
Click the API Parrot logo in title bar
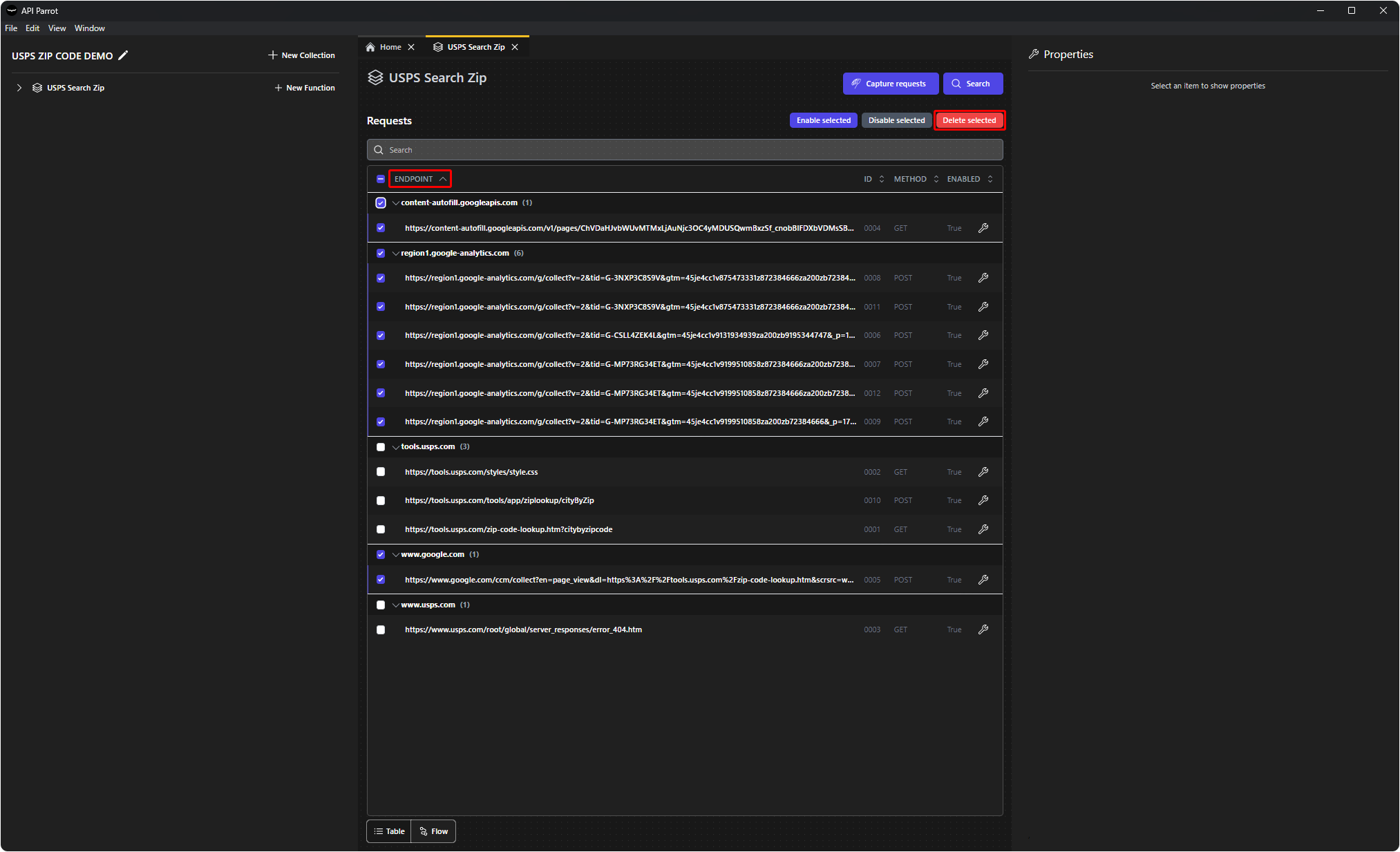point(11,10)
